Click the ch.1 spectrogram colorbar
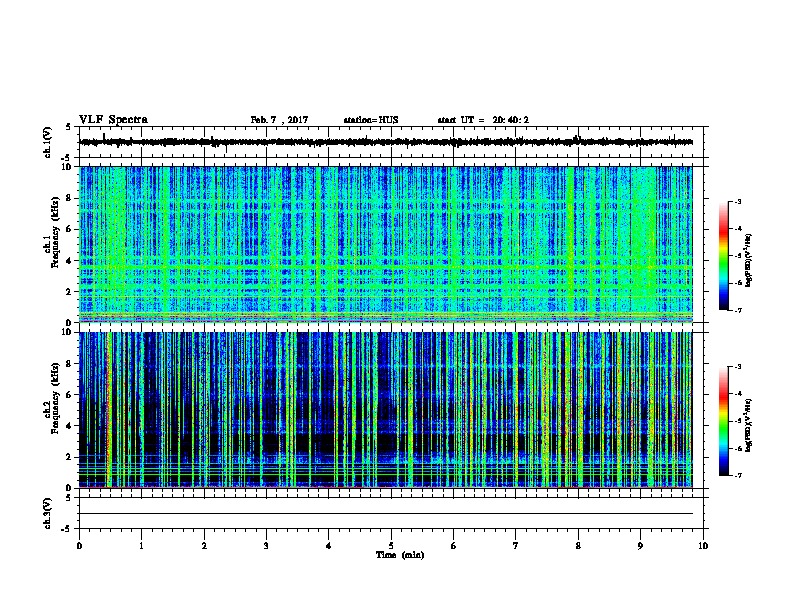The height and width of the screenshot is (612, 792). tap(723, 256)
